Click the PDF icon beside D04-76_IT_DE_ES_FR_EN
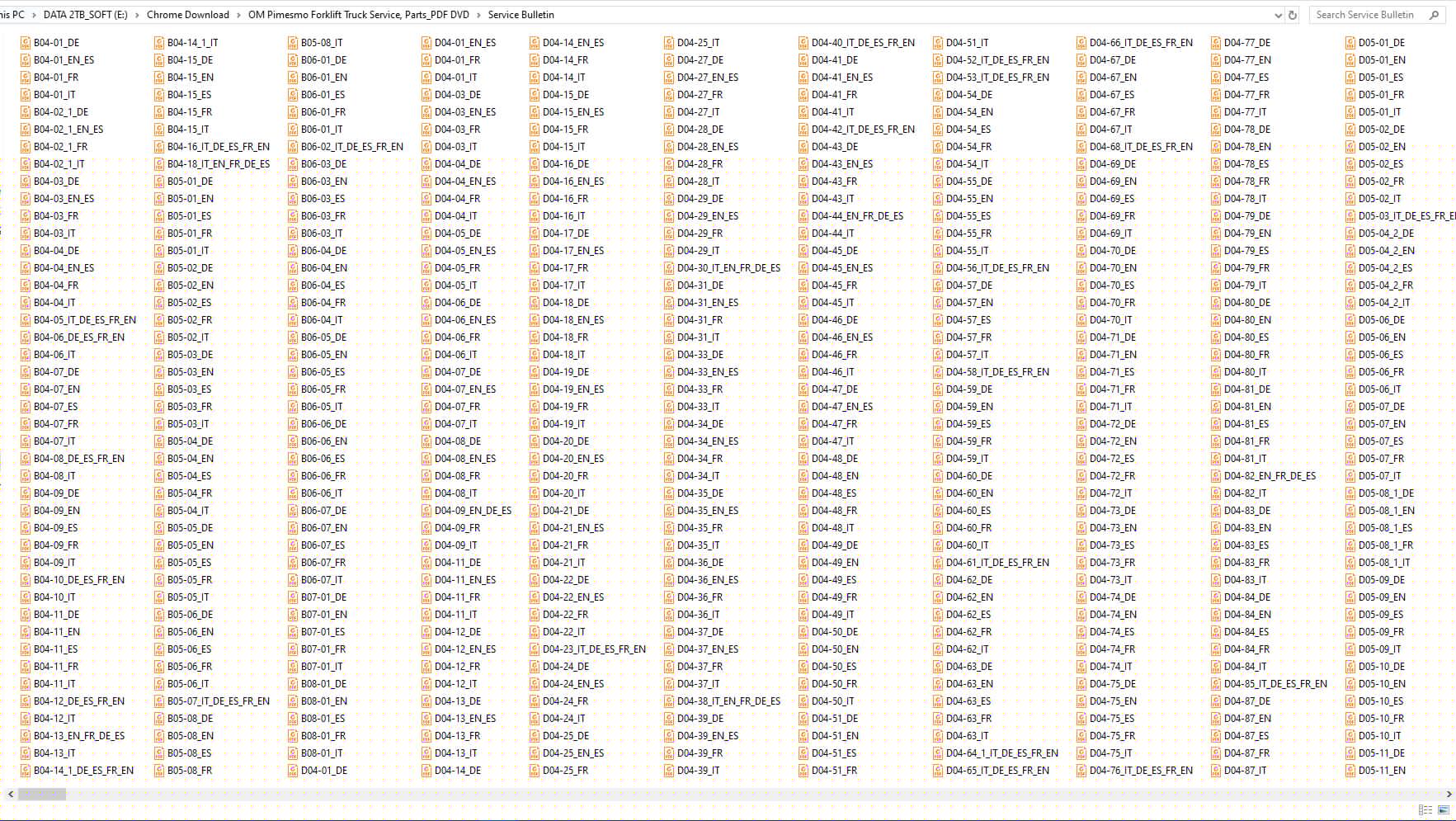 [1081, 771]
